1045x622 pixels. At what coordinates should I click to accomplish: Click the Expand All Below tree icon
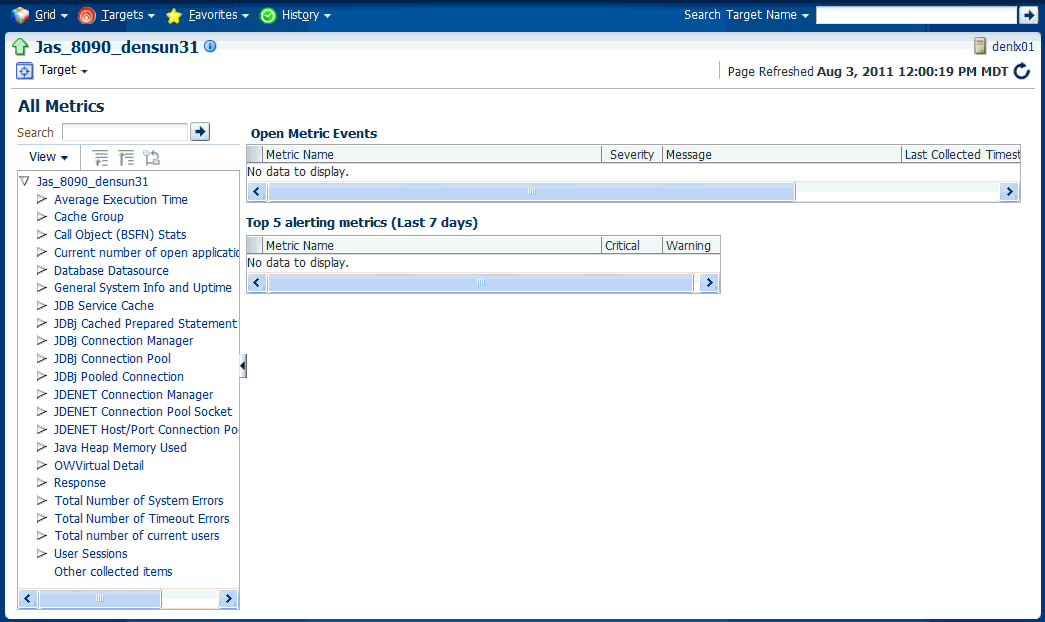coord(100,158)
